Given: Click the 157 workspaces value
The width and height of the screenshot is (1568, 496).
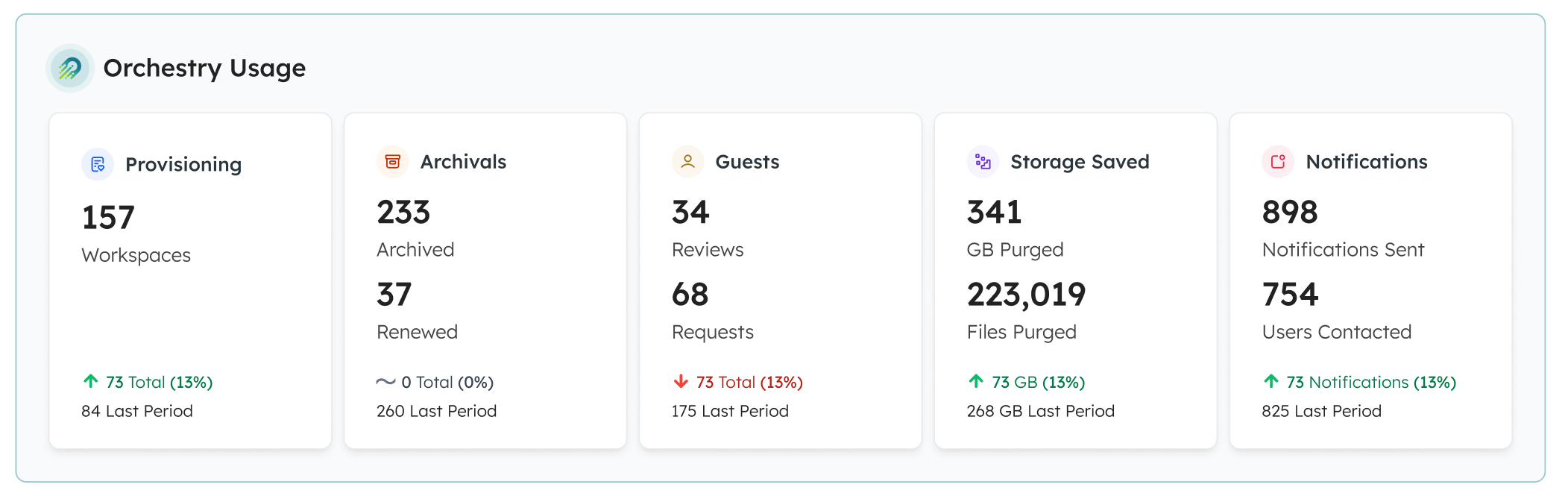Looking at the screenshot, I should click(108, 218).
